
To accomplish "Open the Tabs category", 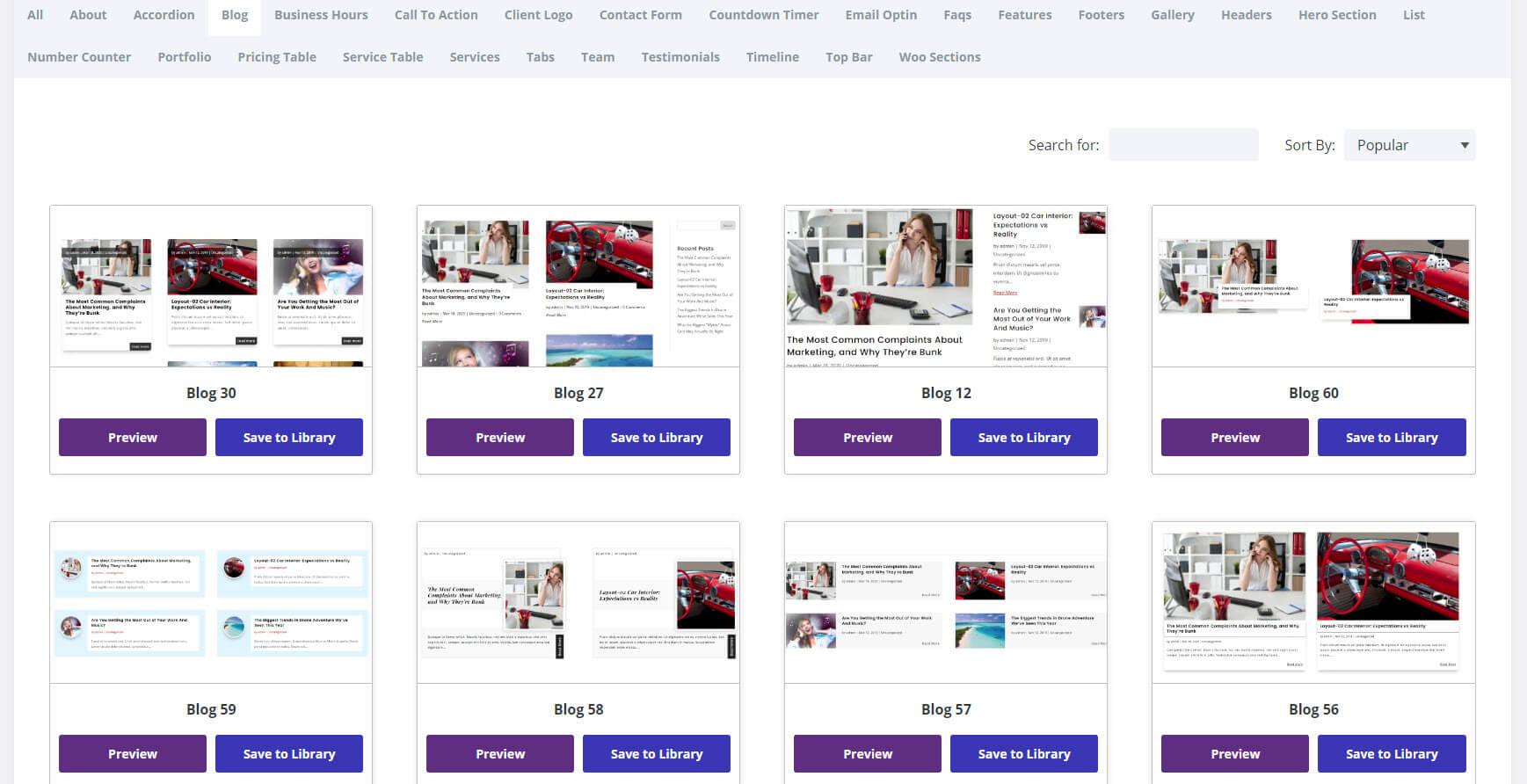I will [541, 57].
